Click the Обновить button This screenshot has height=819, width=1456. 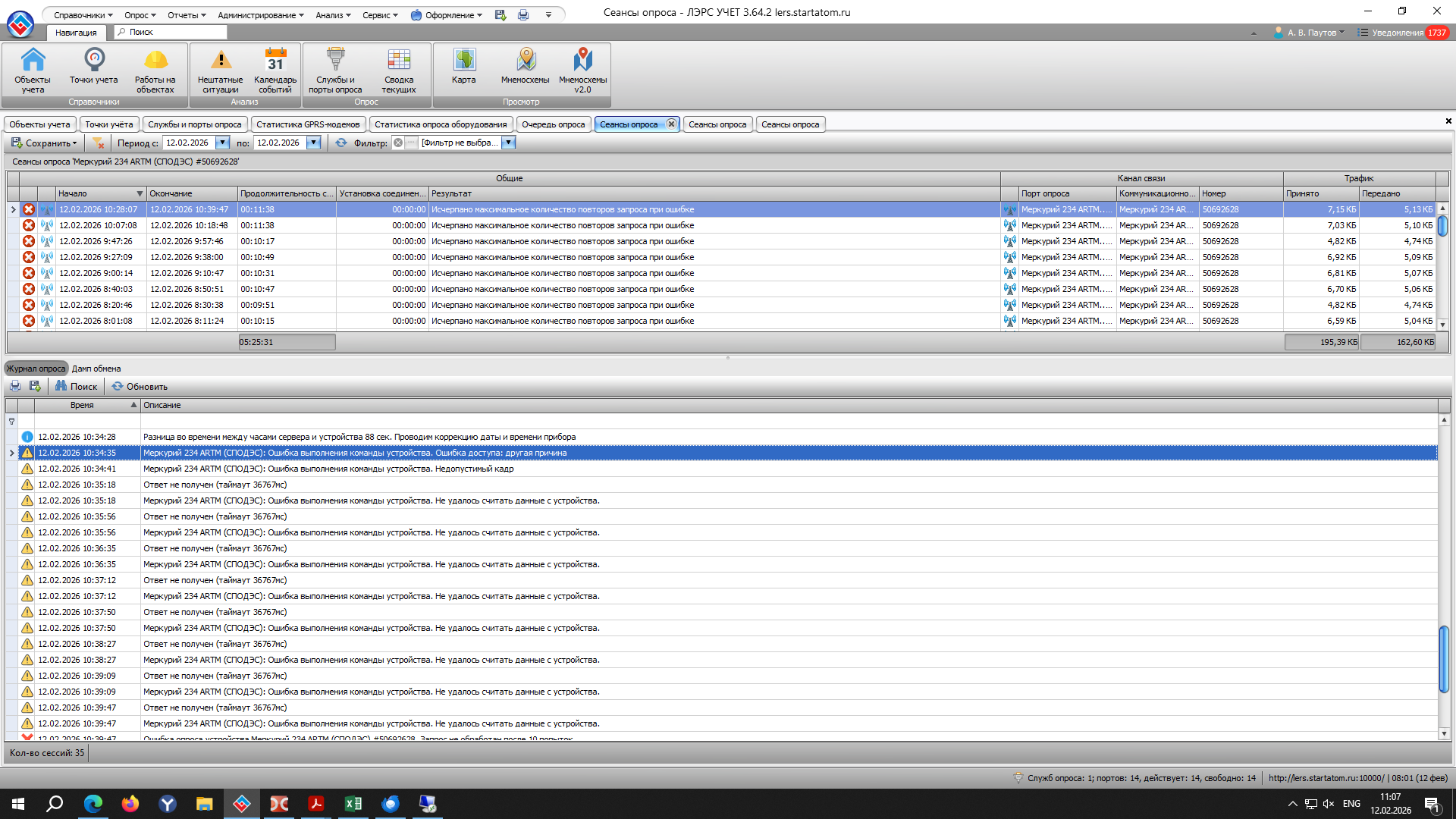point(140,386)
